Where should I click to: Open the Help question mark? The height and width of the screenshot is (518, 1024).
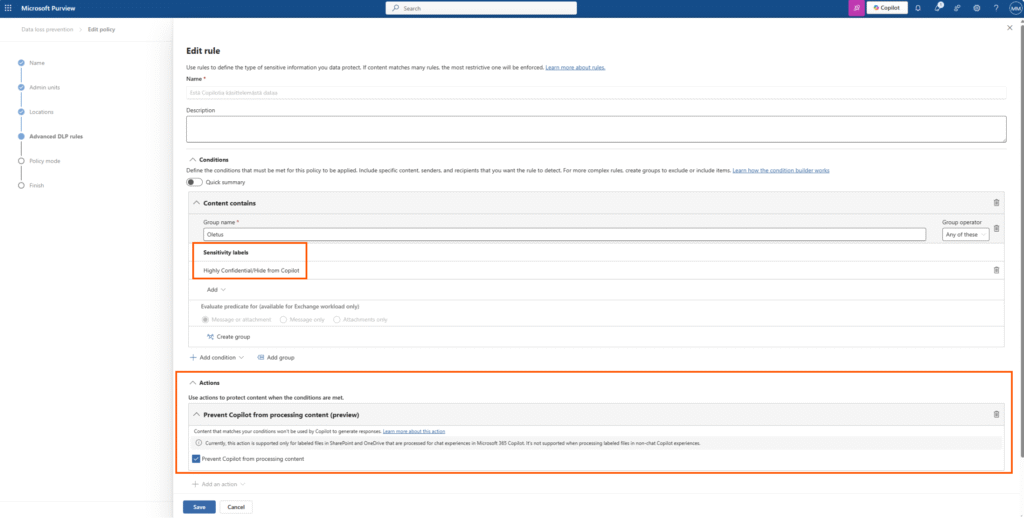[996, 8]
